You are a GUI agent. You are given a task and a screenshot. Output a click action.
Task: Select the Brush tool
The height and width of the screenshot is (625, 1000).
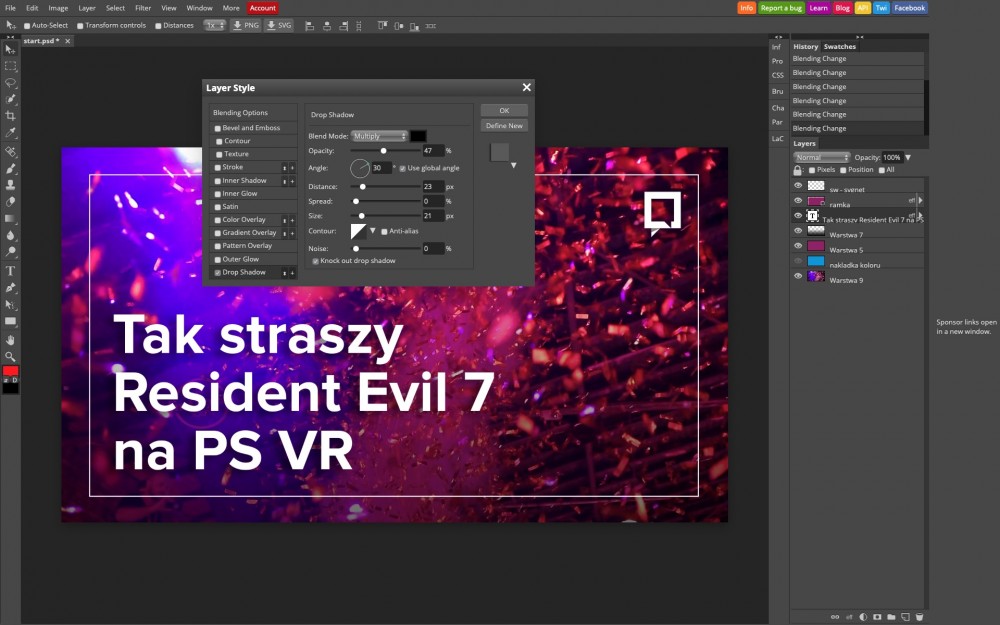coord(10,168)
